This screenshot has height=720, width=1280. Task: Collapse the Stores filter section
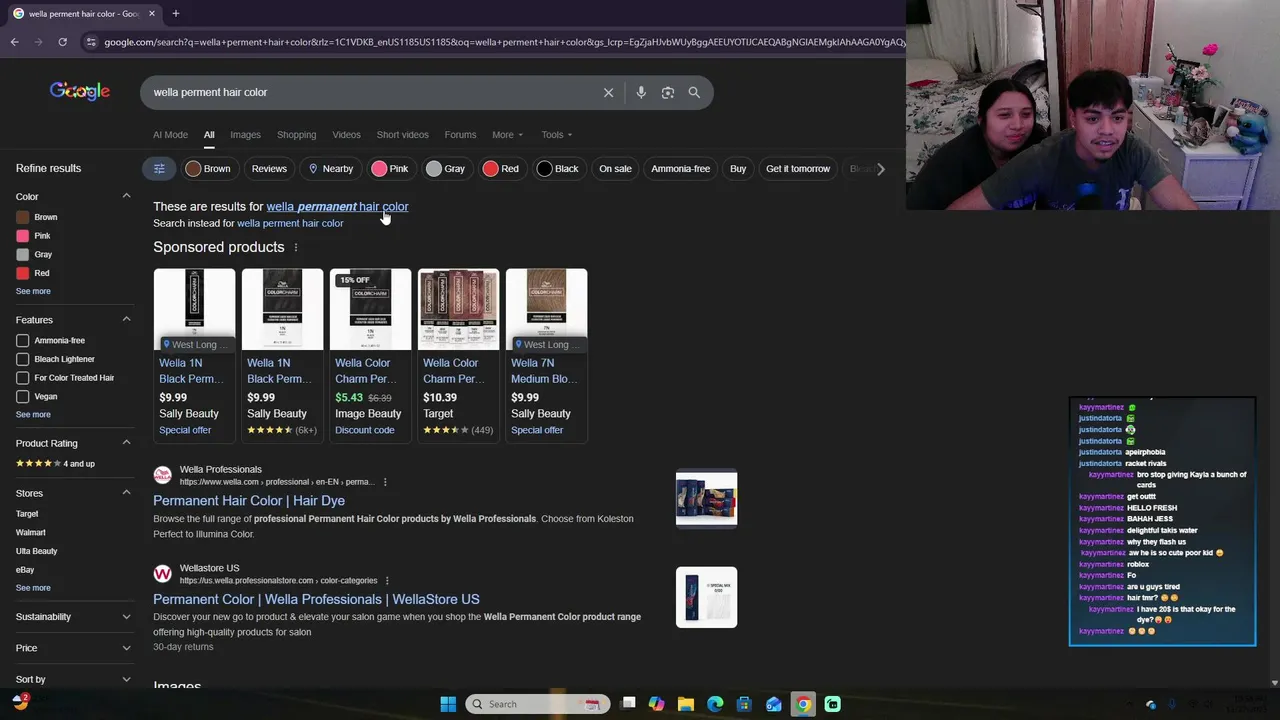point(126,492)
